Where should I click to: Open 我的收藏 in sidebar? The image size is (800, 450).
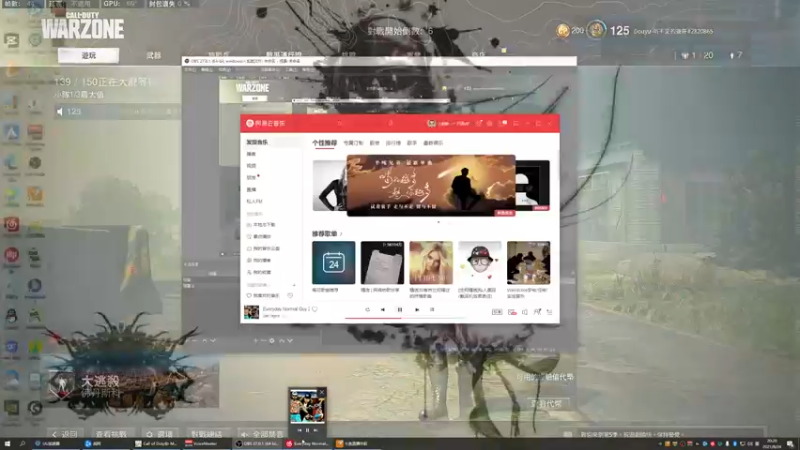pyautogui.click(x=259, y=272)
